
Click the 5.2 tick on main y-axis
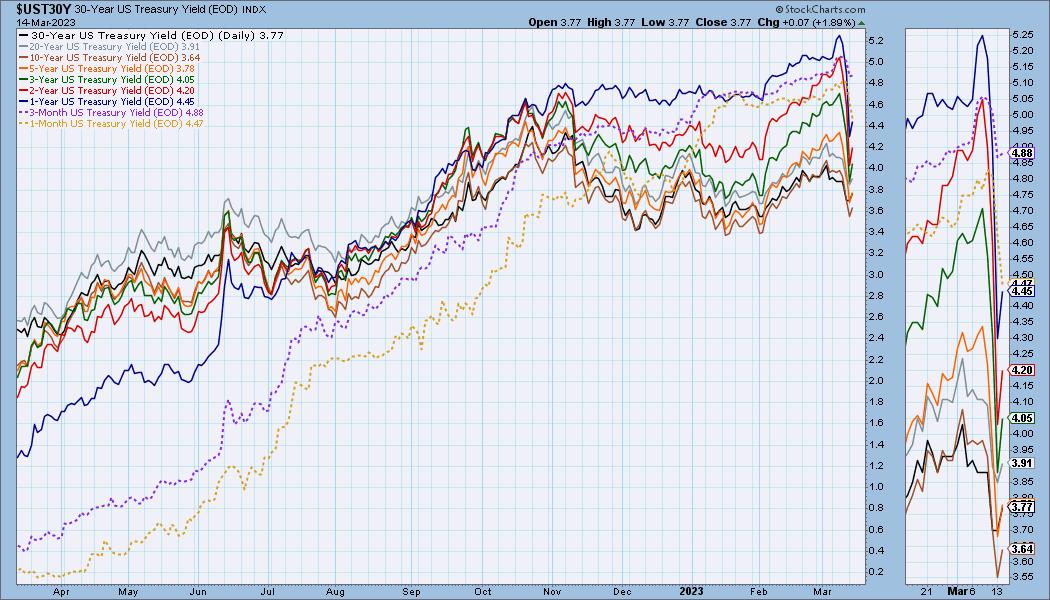pos(875,40)
